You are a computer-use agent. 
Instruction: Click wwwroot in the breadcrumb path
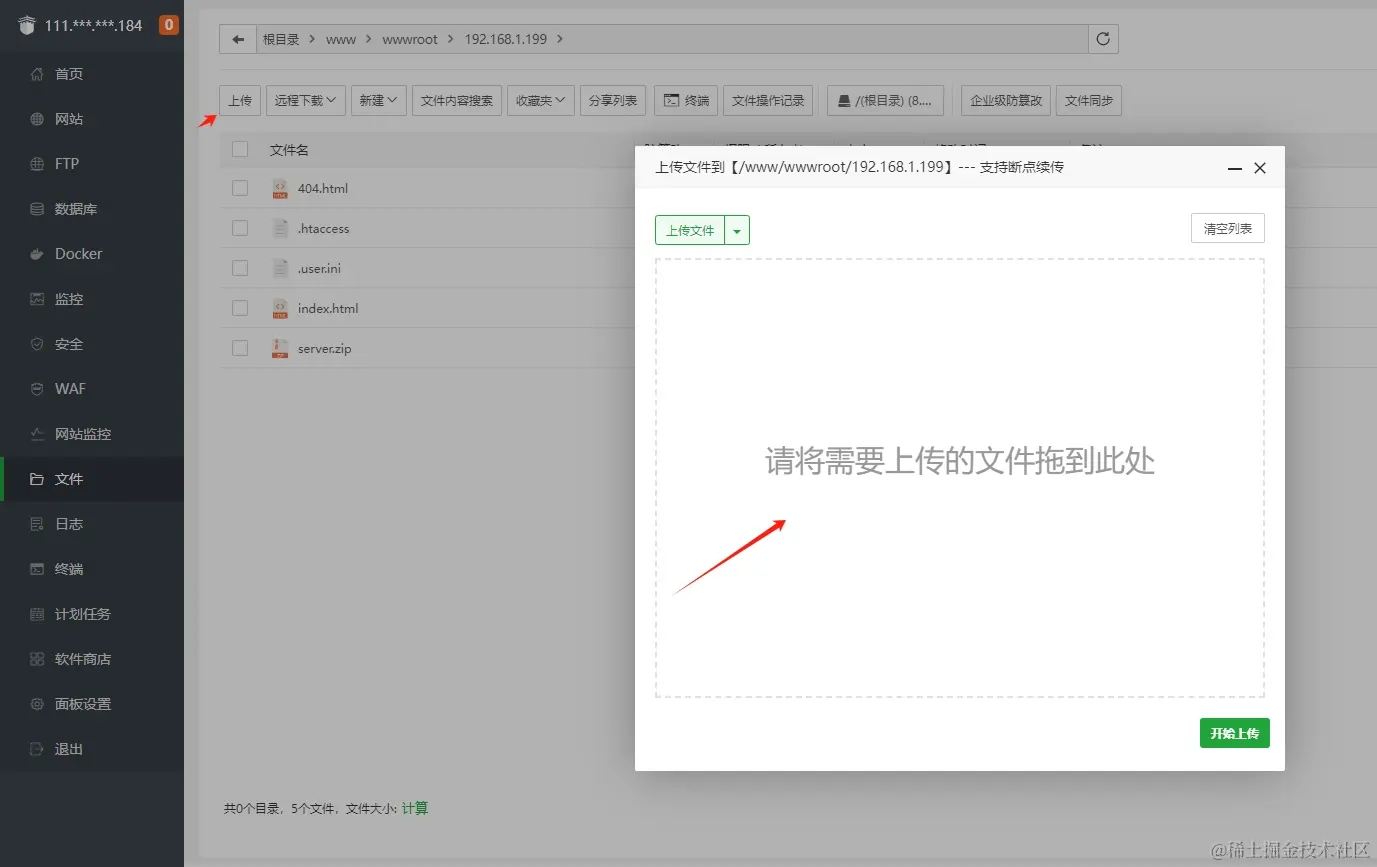pyautogui.click(x=410, y=39)
